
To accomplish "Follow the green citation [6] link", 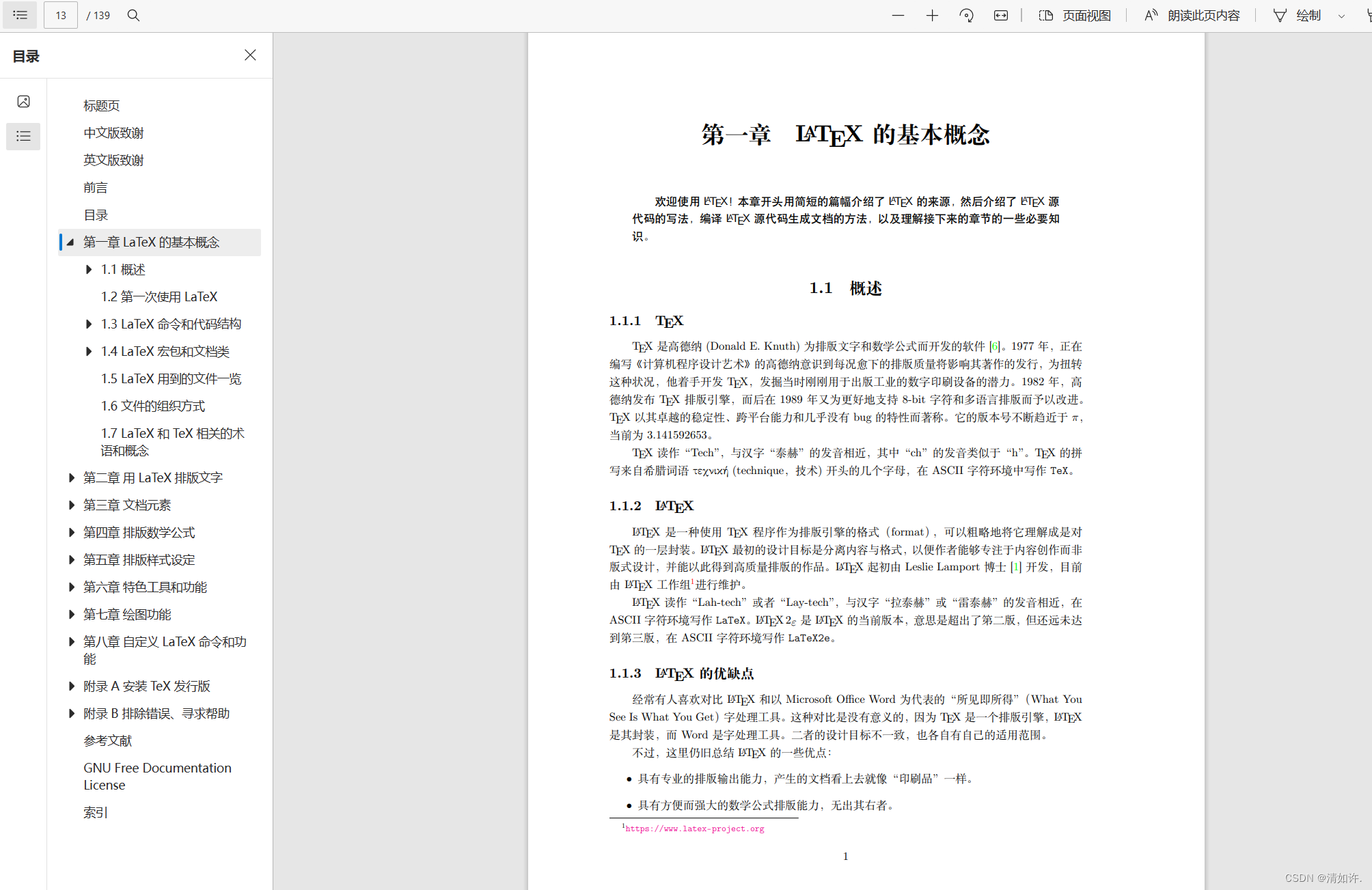I will coord(994,346).
